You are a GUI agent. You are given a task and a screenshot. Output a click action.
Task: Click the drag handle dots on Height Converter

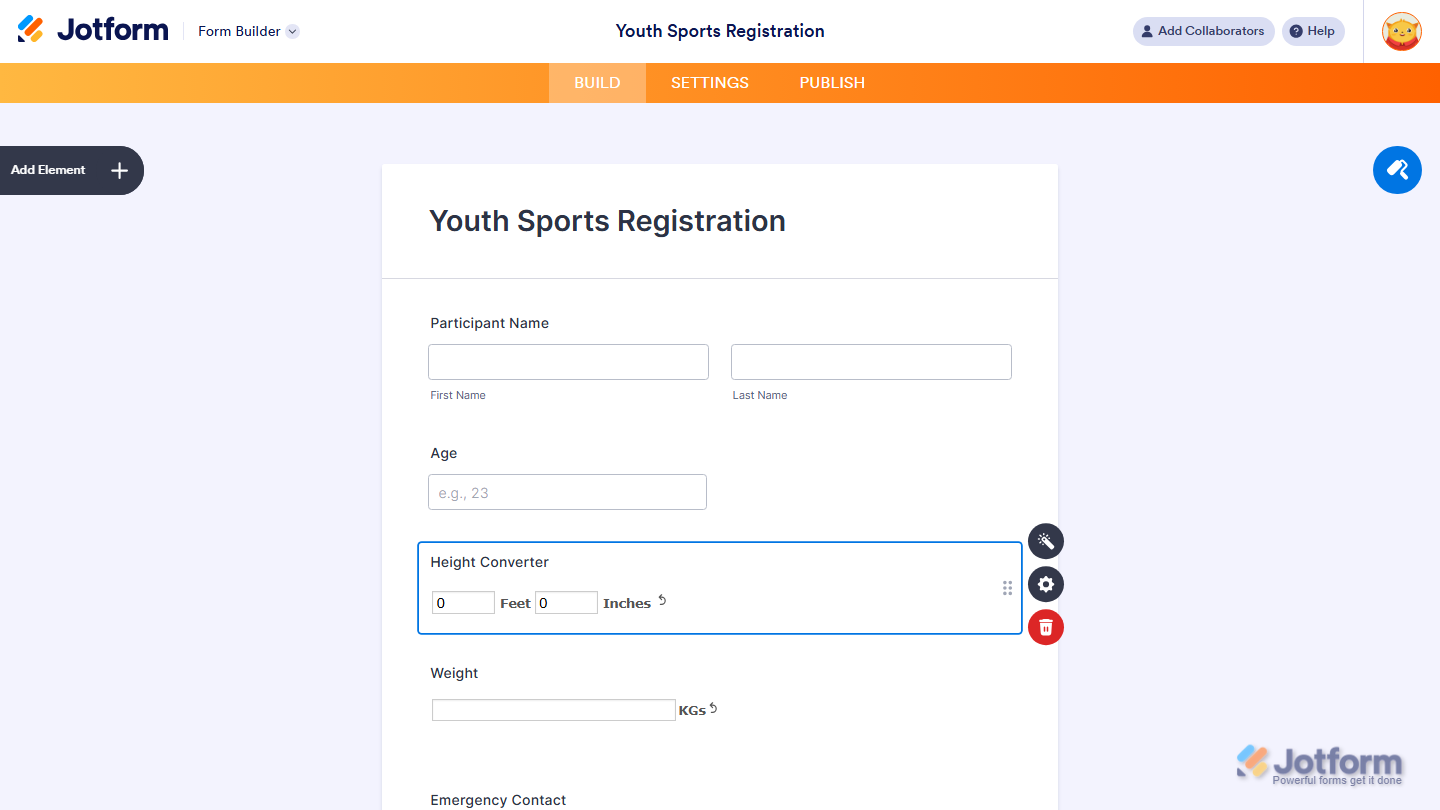[1007, 588]
